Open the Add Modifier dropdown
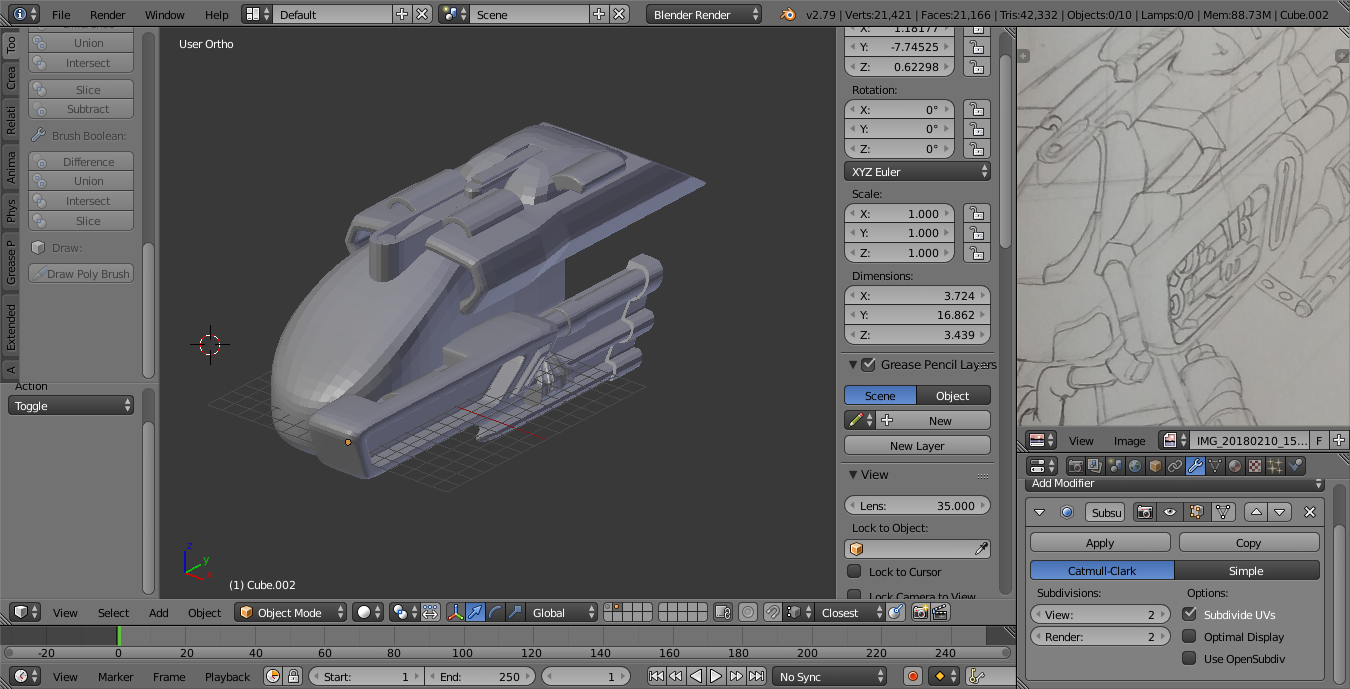This screenshot has width=1350, height=689. click(x=1176, y=484)
